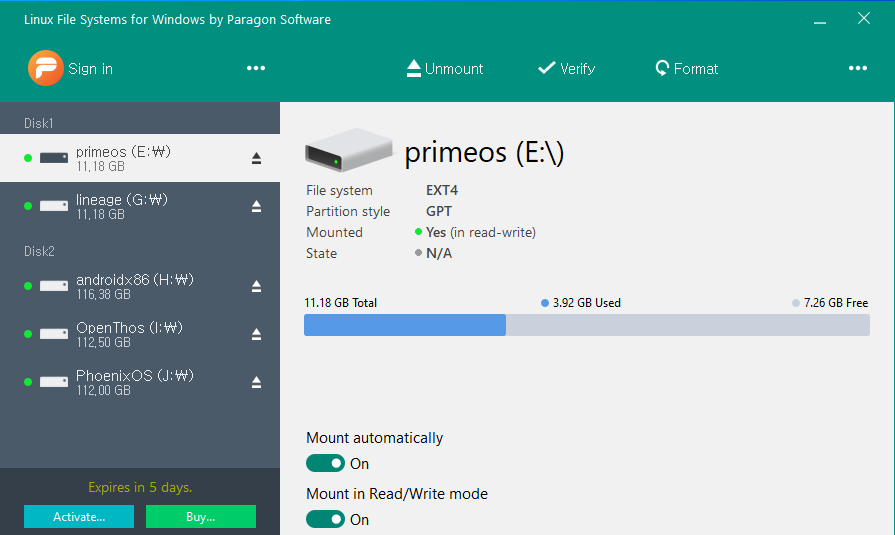Click the 7.26 GB Free legend
895x535 pixels.
[830, 303]
